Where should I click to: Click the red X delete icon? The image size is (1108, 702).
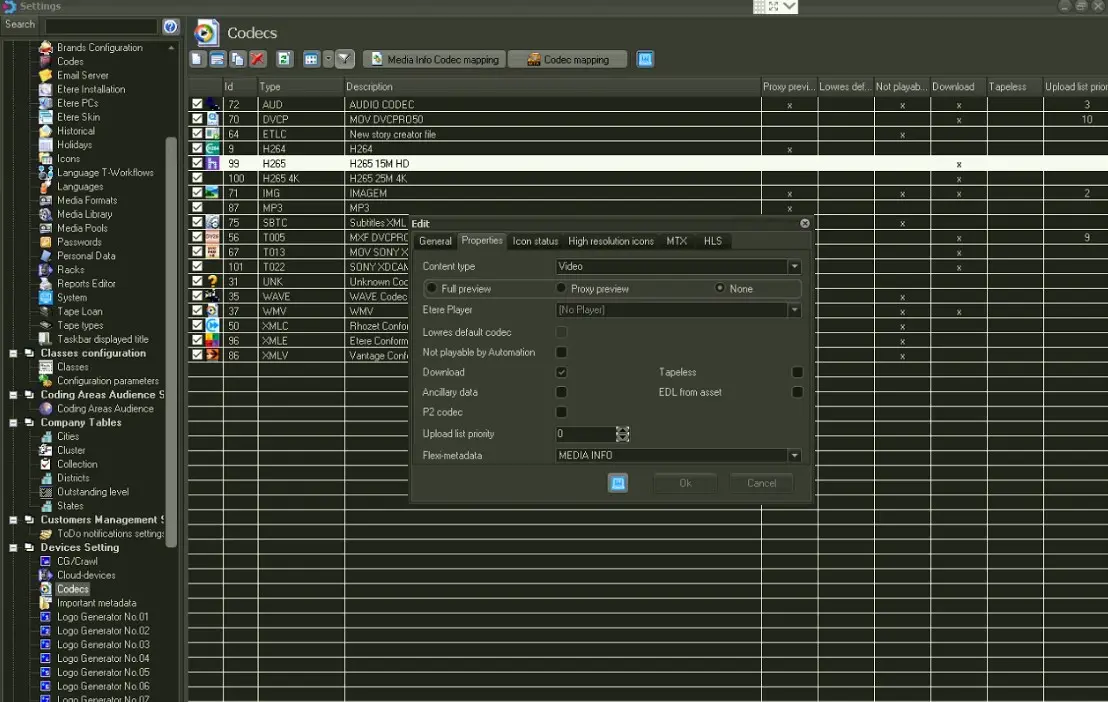[x=258, y=60]
